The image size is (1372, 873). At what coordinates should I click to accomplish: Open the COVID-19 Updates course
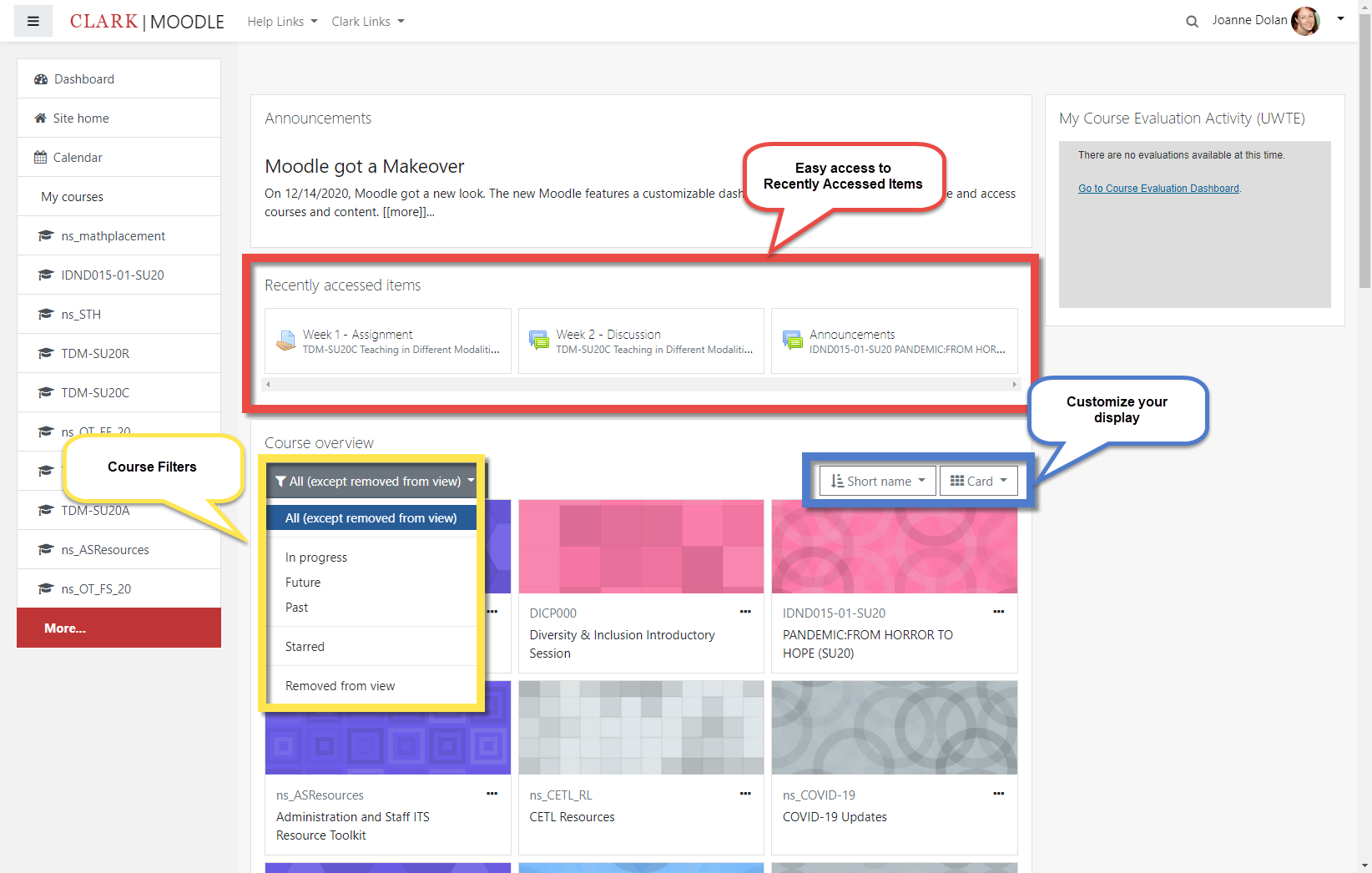click(835, 817)
